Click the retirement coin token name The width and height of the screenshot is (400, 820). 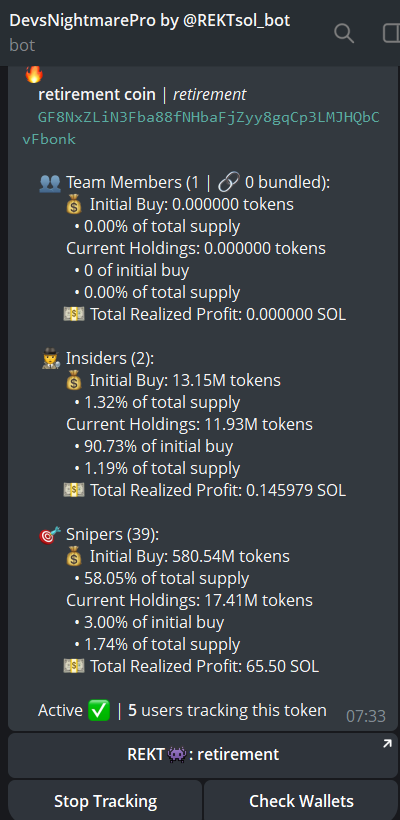tap(97, 95)
